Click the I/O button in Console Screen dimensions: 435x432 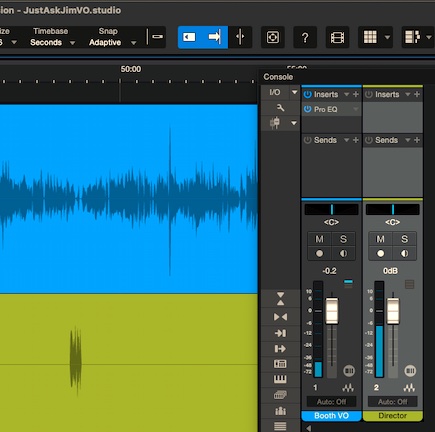(275, 92)
